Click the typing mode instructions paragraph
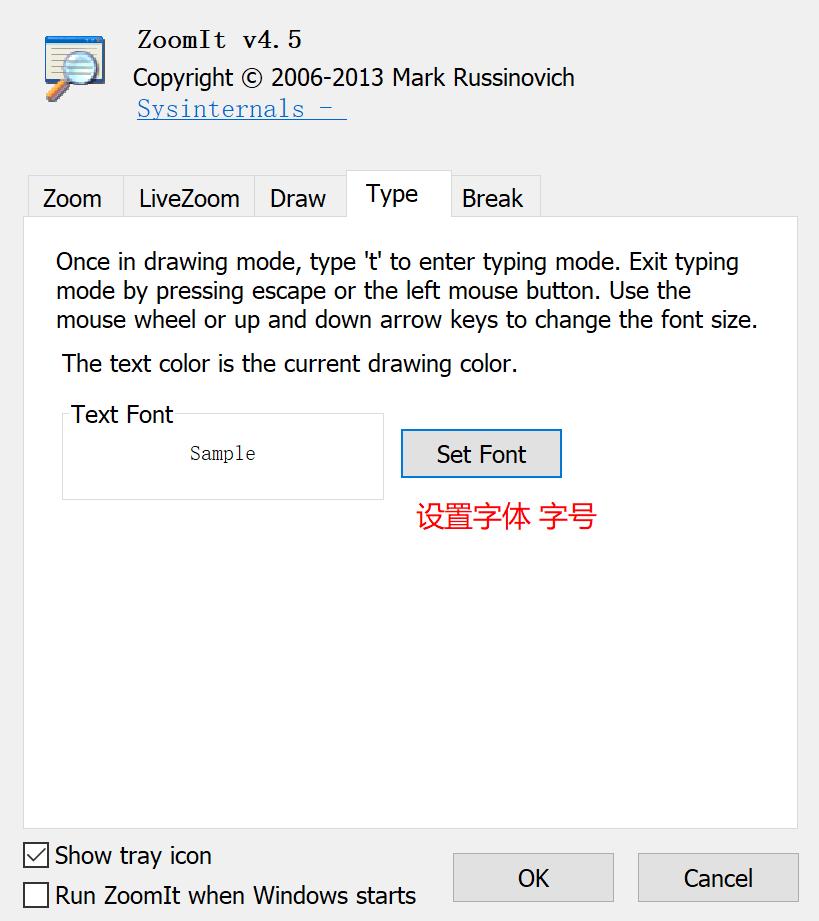Viewport: 819px width, 921px height. tap(406, 291)
